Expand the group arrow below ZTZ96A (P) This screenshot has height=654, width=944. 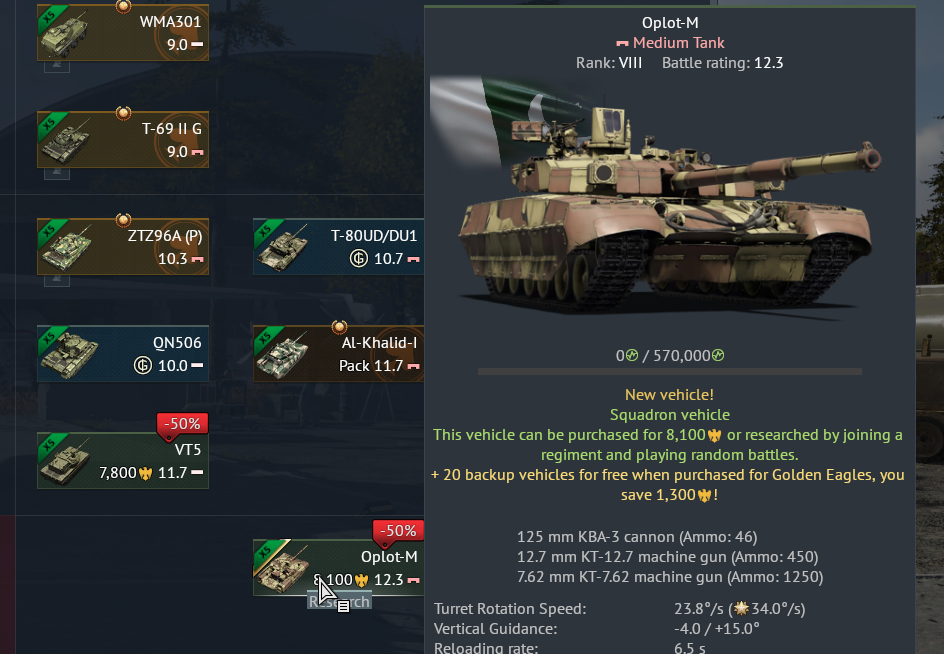(x=57, y=281)
